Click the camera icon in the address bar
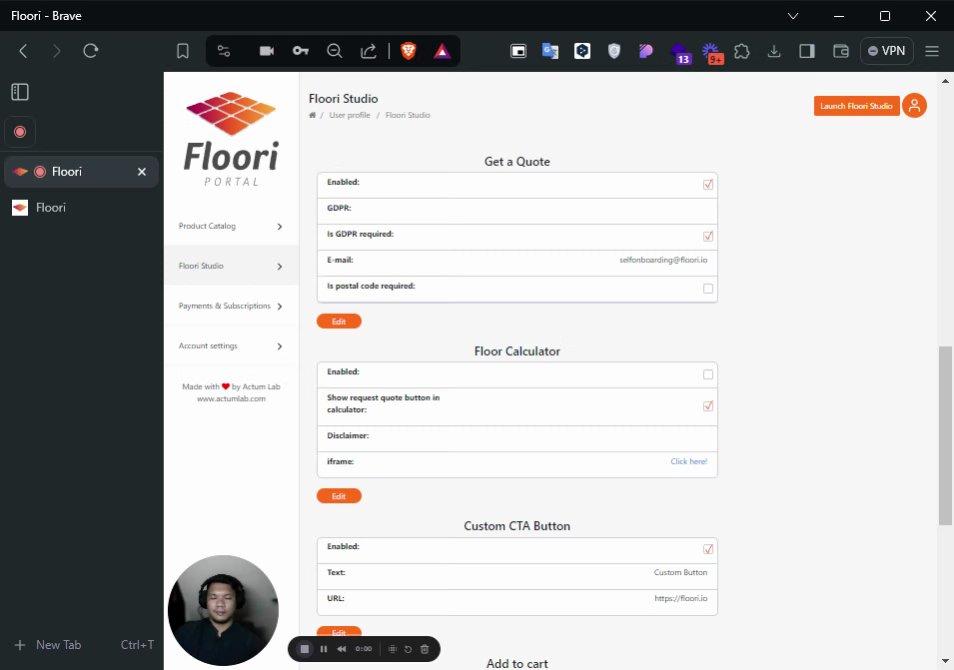This screenshot has height=670, width=954. click(x=266, y=51)
